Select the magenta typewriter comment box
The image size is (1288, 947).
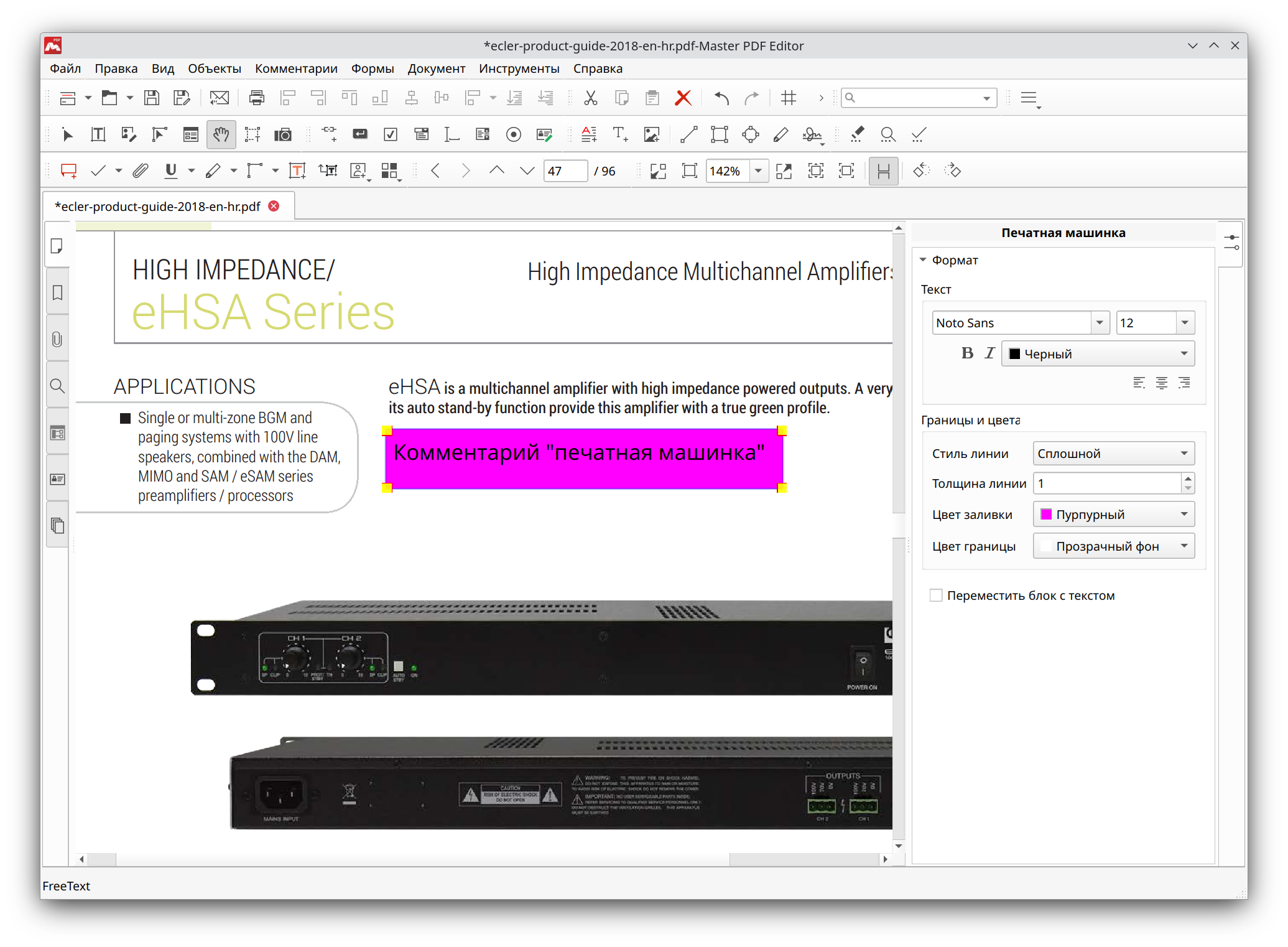click(x=584, y=459)
